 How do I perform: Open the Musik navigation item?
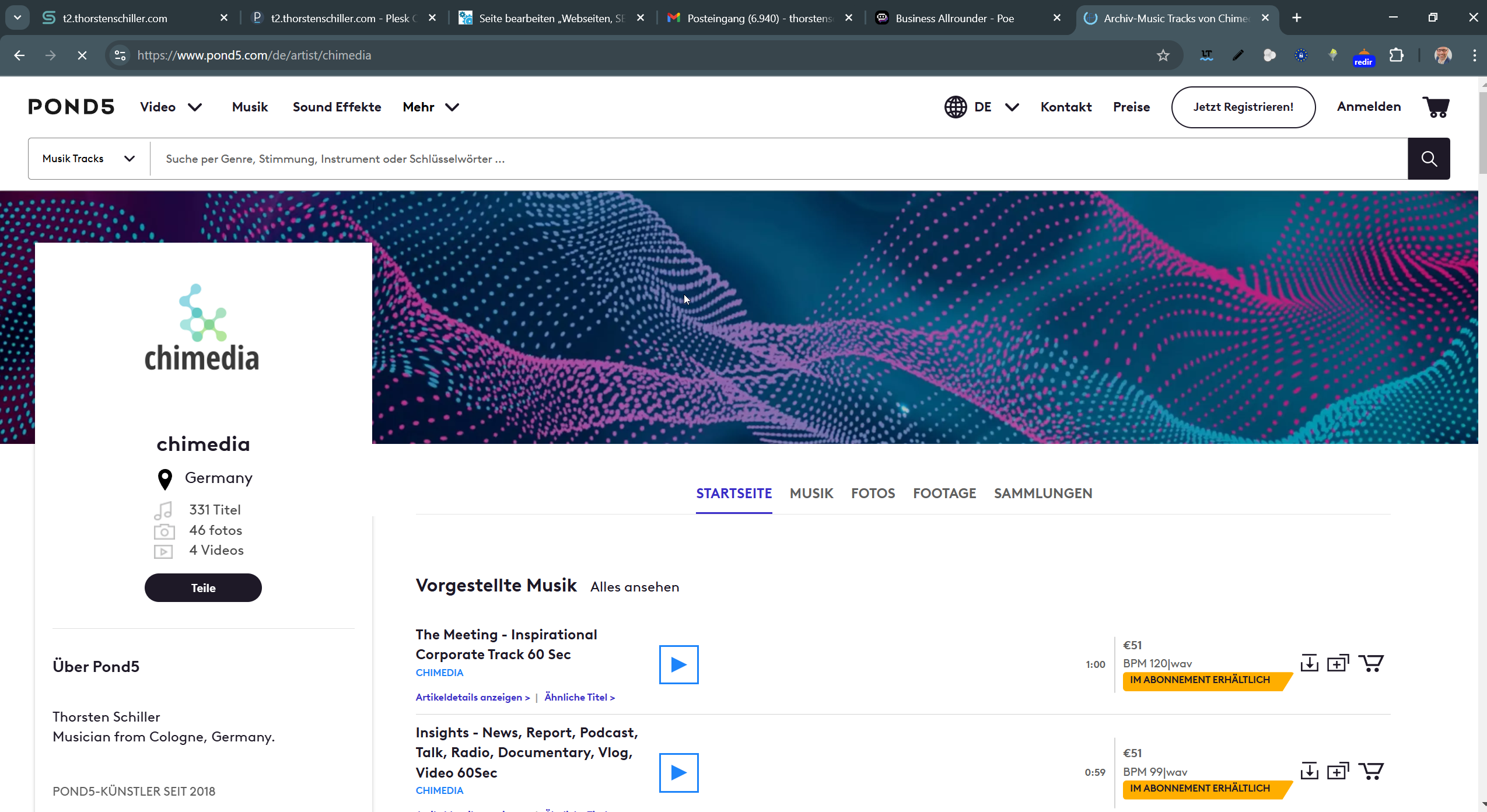[250, 107]
